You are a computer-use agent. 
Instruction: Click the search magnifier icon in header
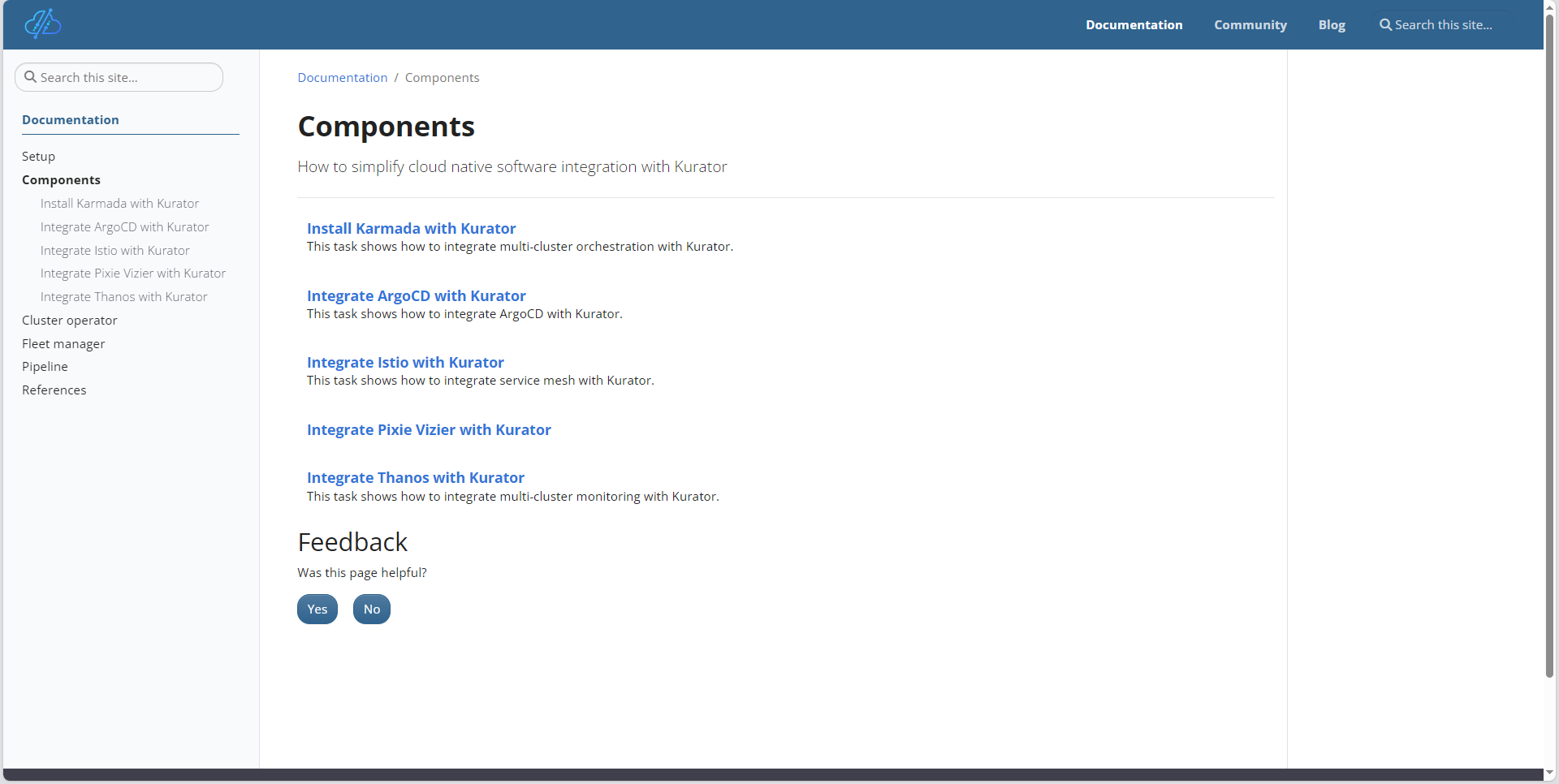point(1385,25)
